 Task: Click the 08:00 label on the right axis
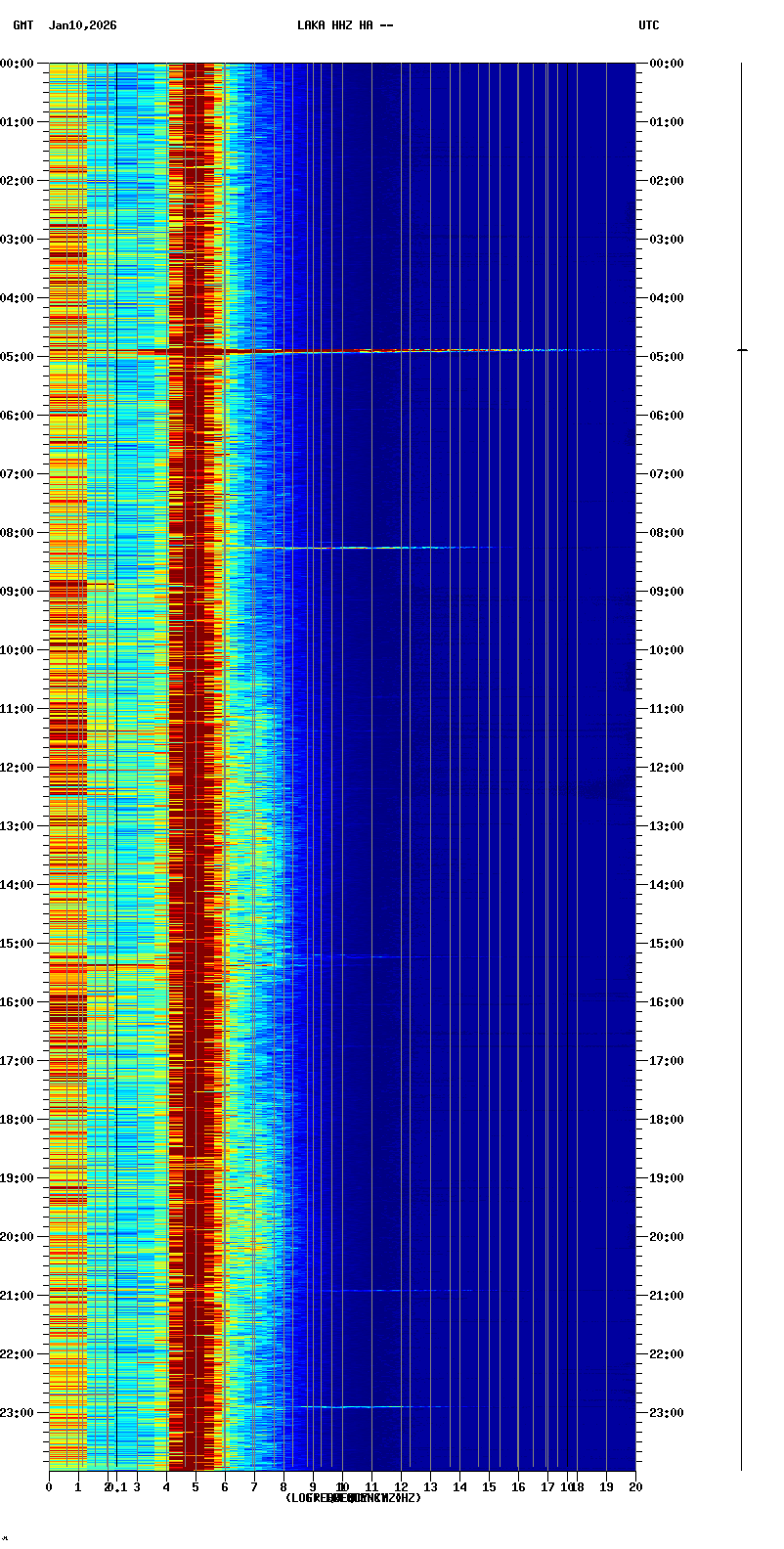click(x=667, y=533)
